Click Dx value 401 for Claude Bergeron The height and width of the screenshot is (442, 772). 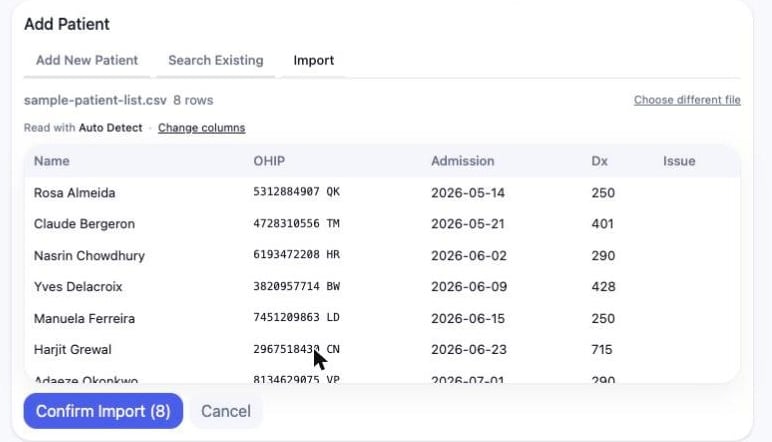603,224
